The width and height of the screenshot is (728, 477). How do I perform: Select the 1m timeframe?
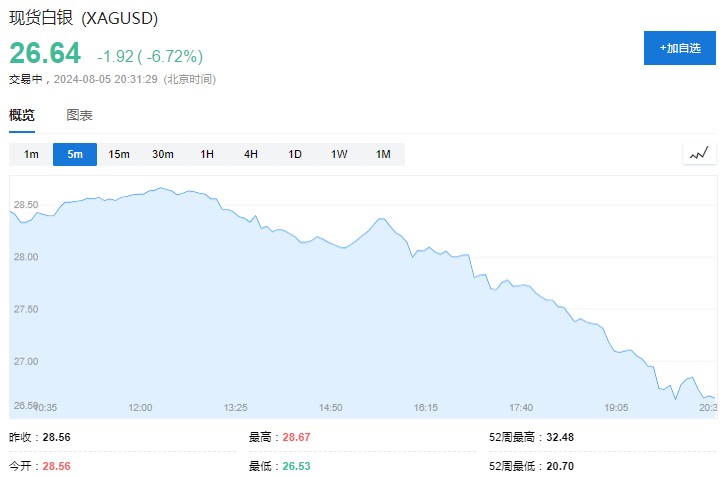coord(31,154)
